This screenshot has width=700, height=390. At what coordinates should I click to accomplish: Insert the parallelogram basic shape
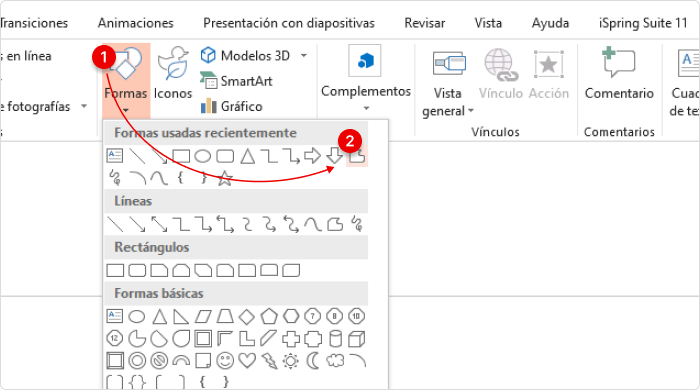pos(203,317)
